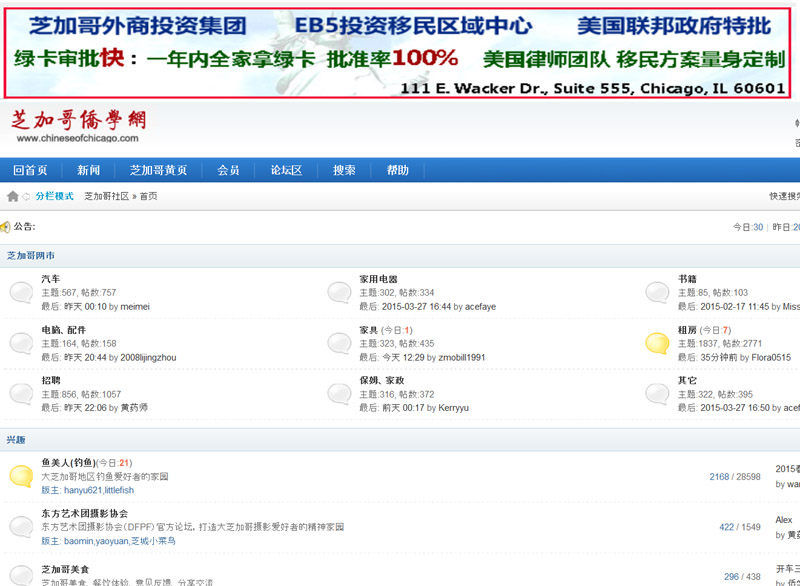Open the 电脑、配件 forum link
This screenshot has height=586, width=800.
point(64,330)
